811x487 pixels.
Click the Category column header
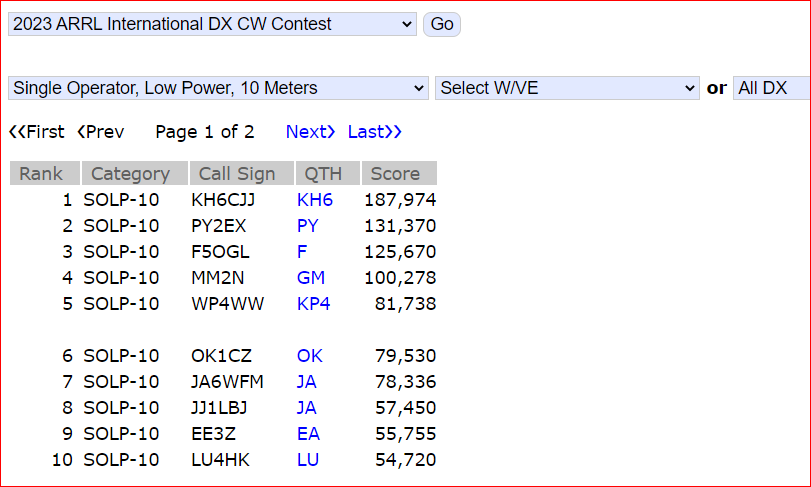click(x=135, y=173)
